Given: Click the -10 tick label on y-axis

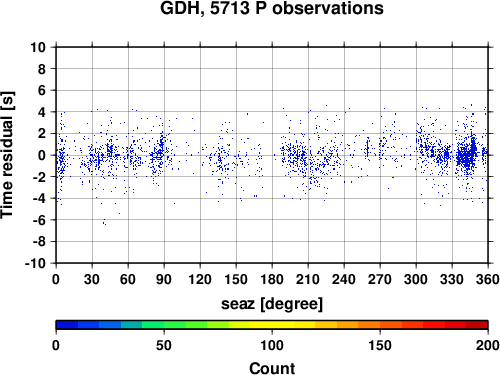Looking at the screenshot, I should (35, 263).
